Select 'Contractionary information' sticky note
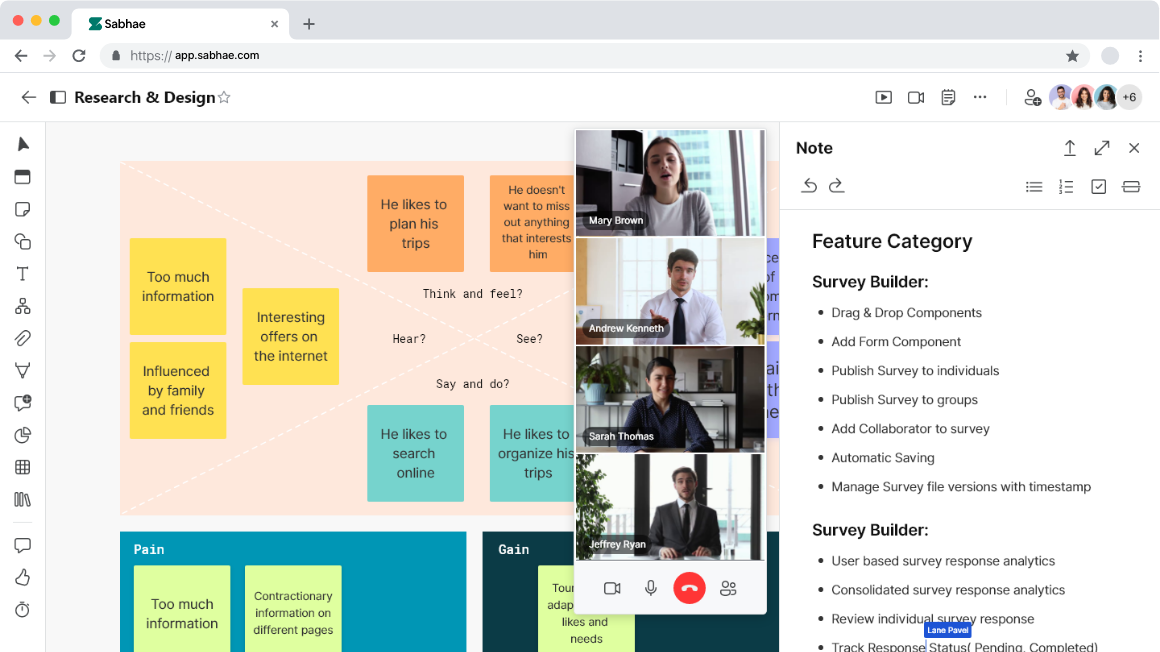Image resolution: width=1160 pixels, height=652 pixels. pyautogui.click(x=293, y=609)
